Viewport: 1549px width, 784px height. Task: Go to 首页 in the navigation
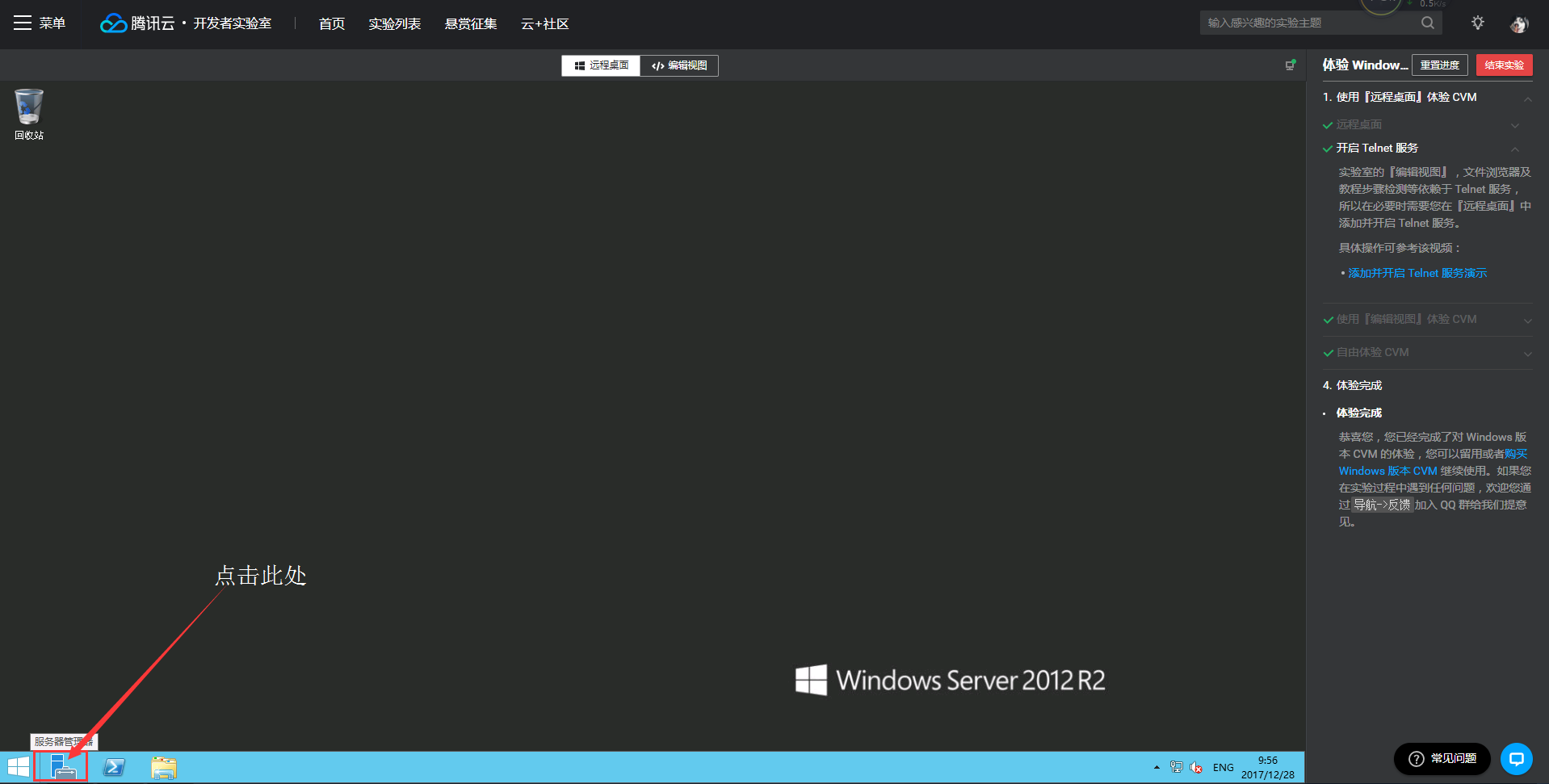tap(332, 23)
